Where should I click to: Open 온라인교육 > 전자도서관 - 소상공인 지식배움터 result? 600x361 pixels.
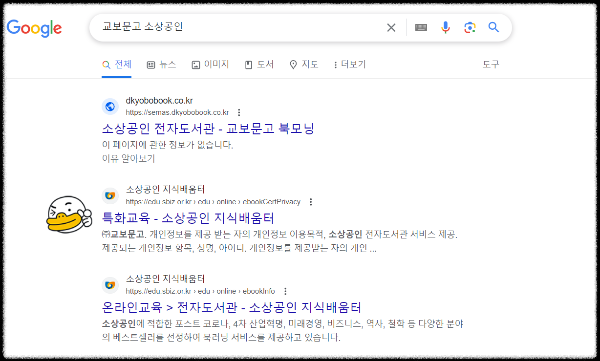pos(232,307)
